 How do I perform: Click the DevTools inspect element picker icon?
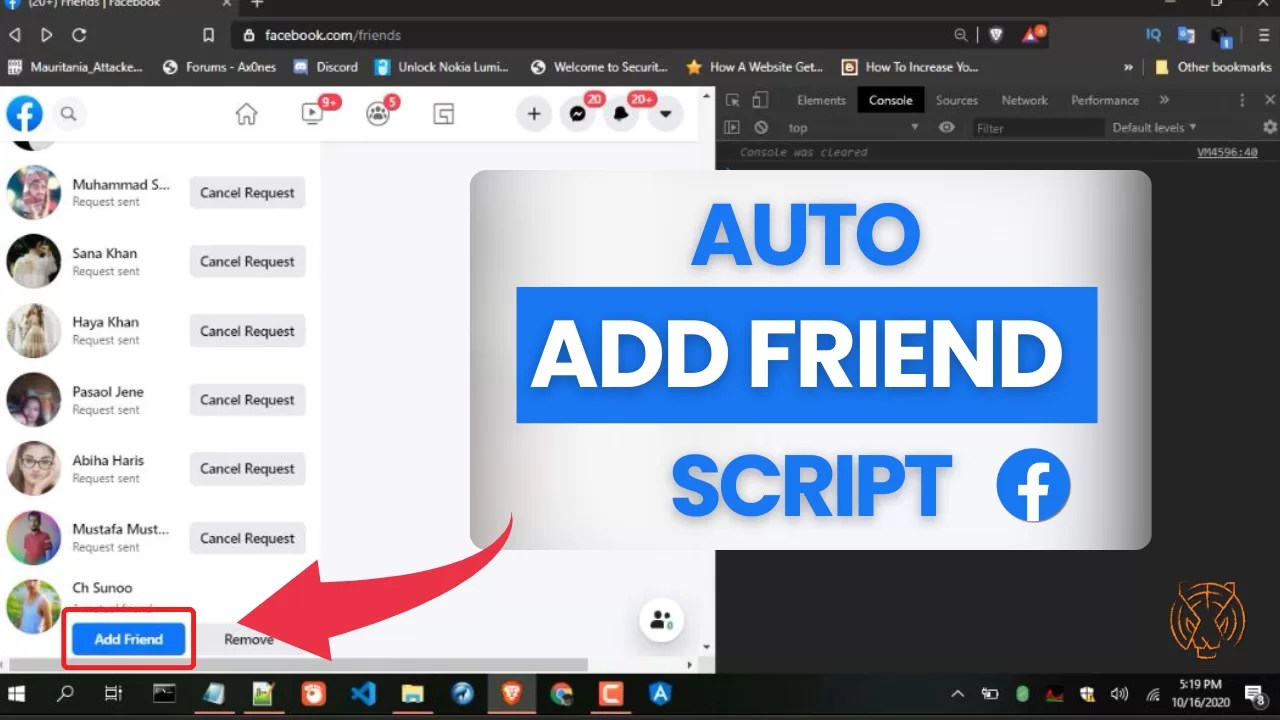click(x=733, y=100)
